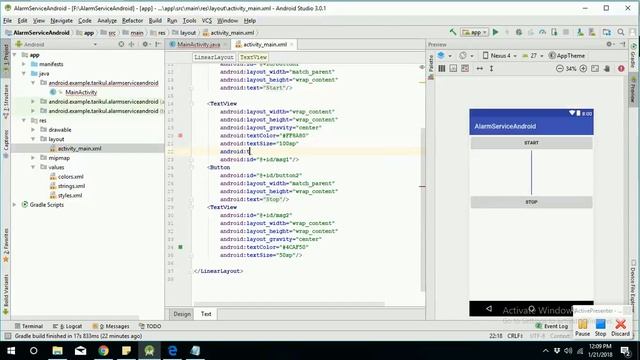The image size is (640, 360).
Task: Toggle the Terminal tool window
Action: pos(29,326)
